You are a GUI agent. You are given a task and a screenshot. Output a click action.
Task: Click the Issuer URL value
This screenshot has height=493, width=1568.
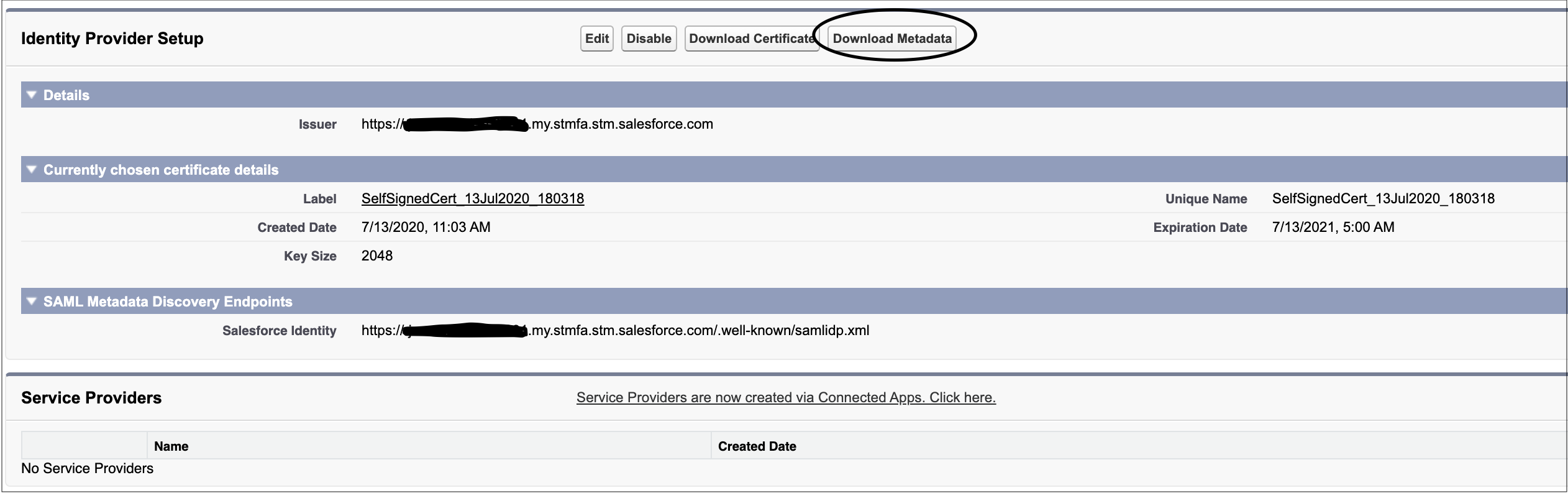(537, 124)
